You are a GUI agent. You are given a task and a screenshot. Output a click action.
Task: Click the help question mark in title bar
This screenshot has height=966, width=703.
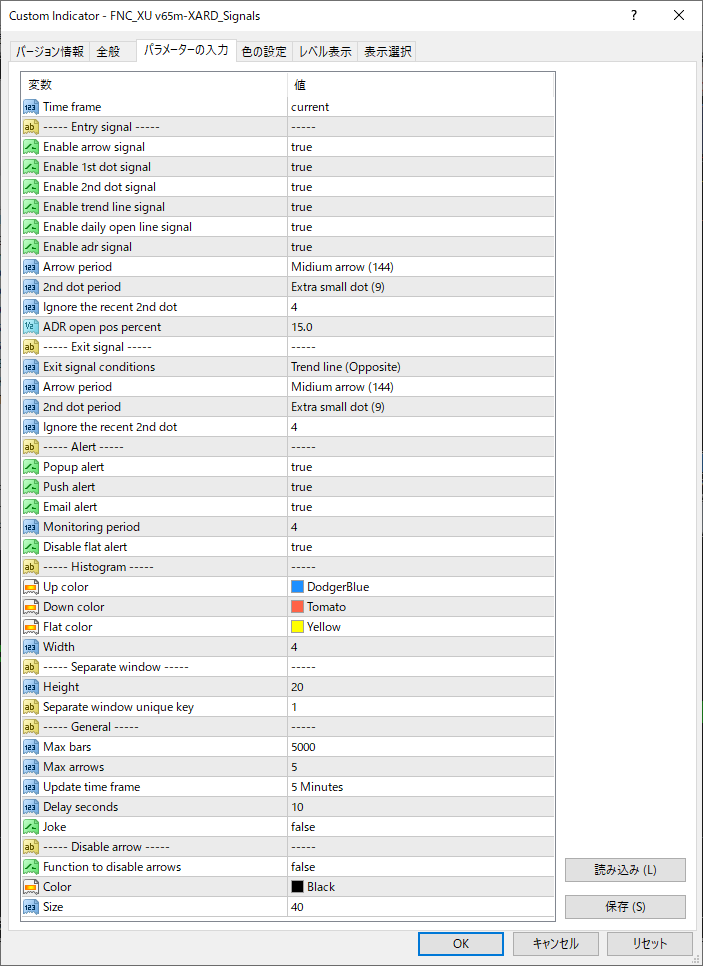[635, 16]
